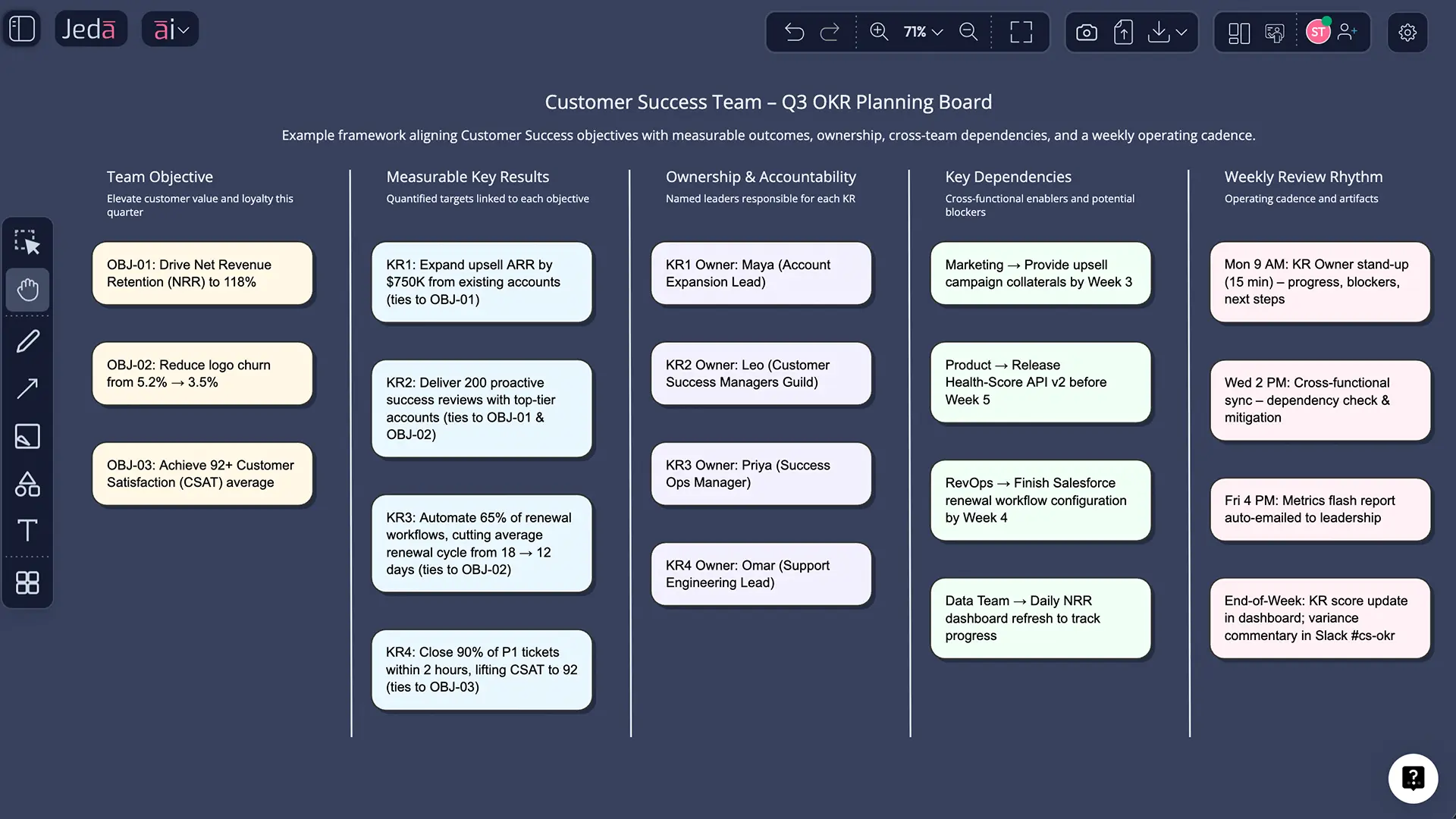This screenshot has height=819, width=1456.
Task: Select the Pen drawing tool
Action: (27, 340)
